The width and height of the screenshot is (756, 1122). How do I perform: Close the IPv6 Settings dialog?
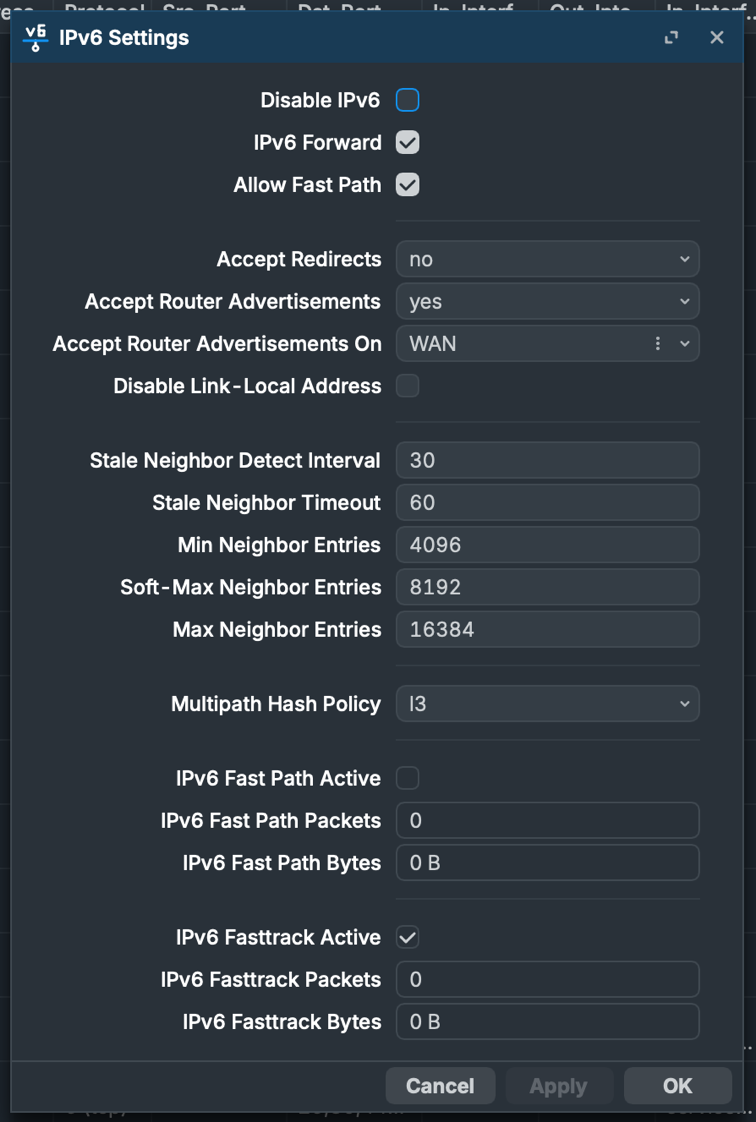coord(717,38)
